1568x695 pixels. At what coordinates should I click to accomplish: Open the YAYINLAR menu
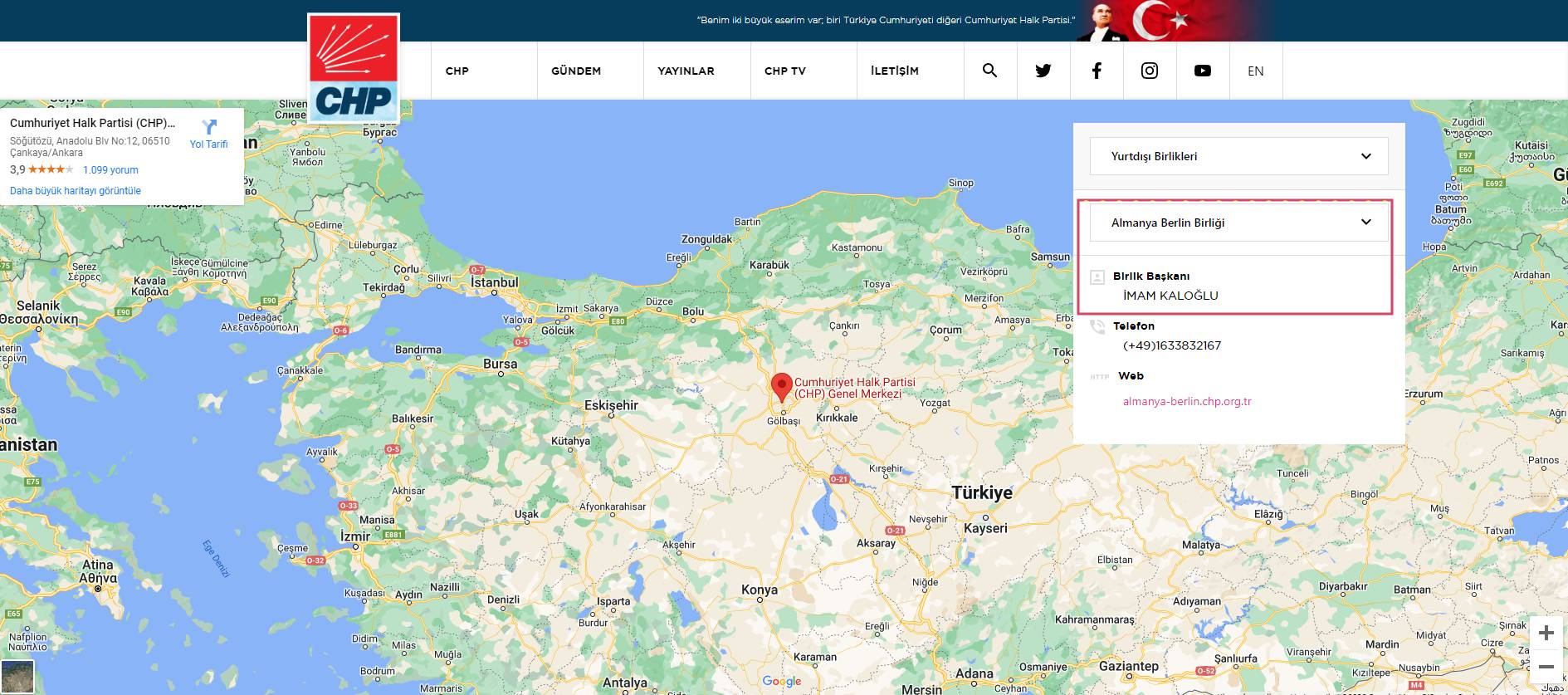coord(686,71)
